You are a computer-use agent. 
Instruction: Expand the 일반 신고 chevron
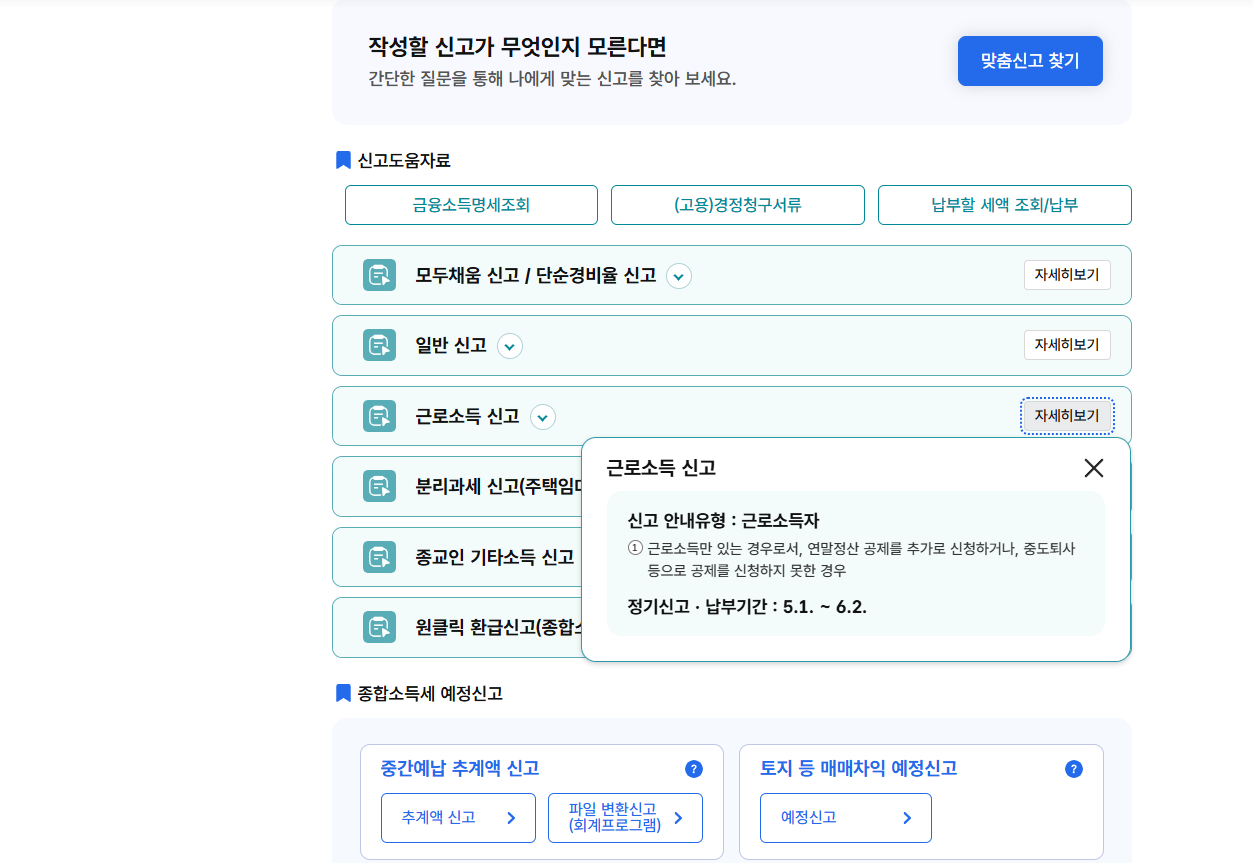[510, 346]
